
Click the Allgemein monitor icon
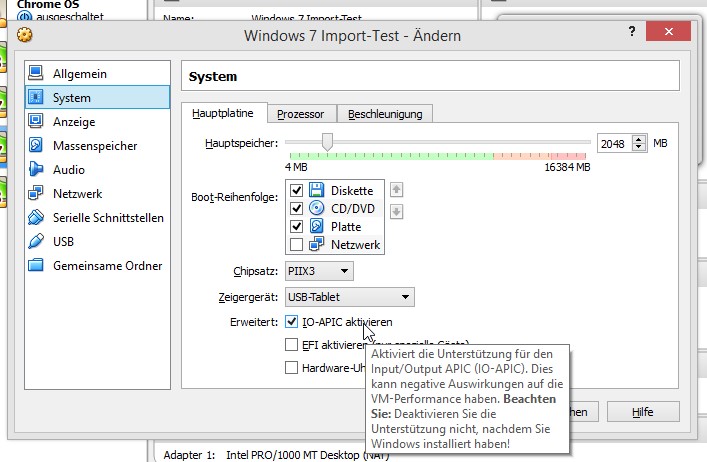(x=36, y=73)
